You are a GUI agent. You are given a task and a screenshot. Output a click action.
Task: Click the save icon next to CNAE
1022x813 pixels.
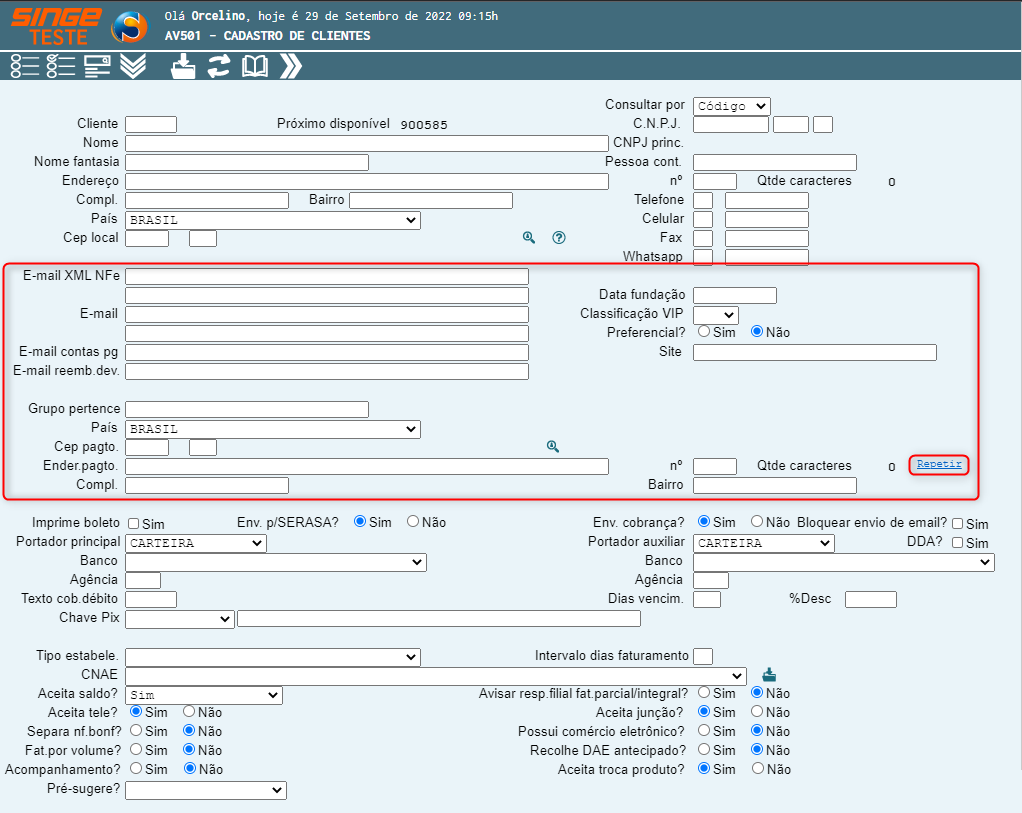click(x=769, y=674)
